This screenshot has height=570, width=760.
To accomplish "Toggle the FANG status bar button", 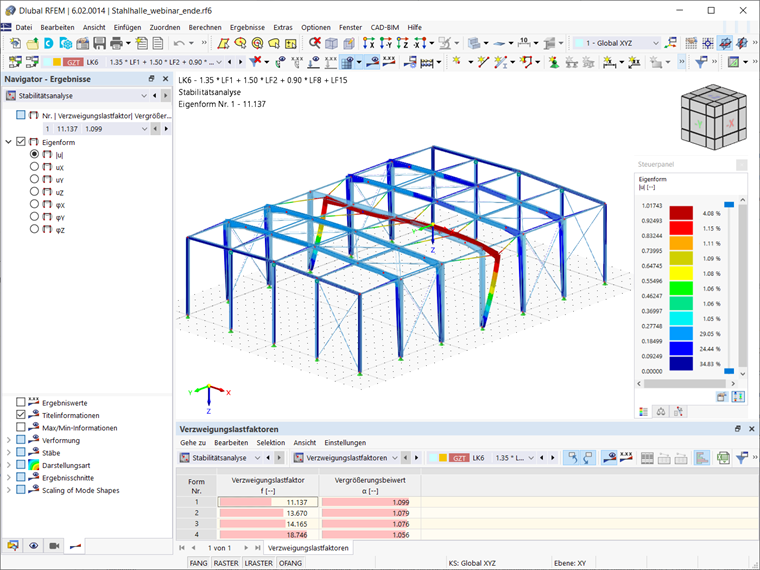I will pyautogui.click(x=198, y=563).
